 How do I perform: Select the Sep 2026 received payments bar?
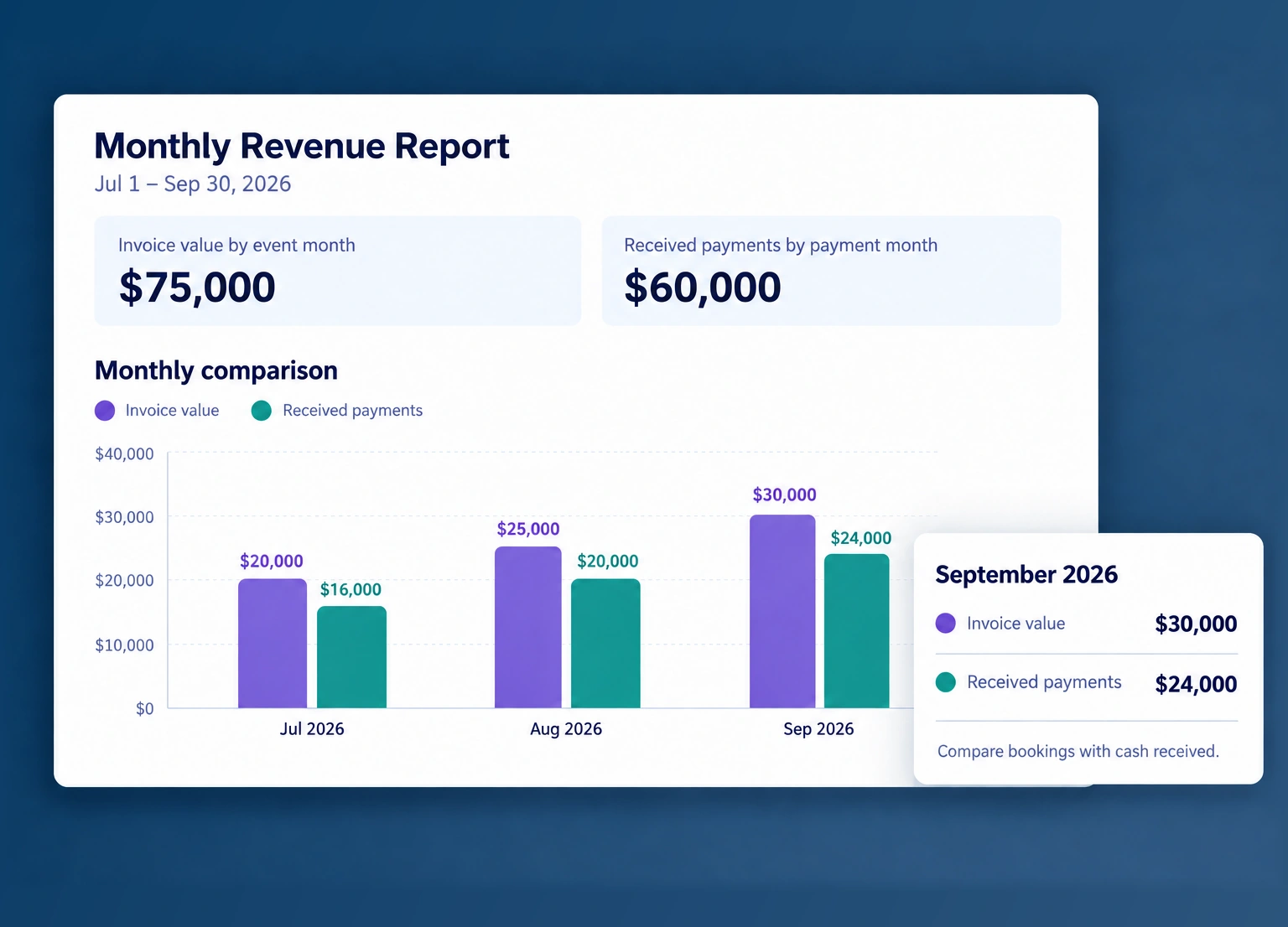(x=857, y=630)
